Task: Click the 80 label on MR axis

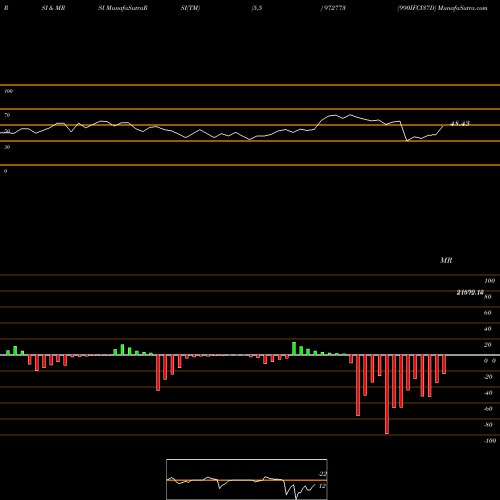Action: 487,297
